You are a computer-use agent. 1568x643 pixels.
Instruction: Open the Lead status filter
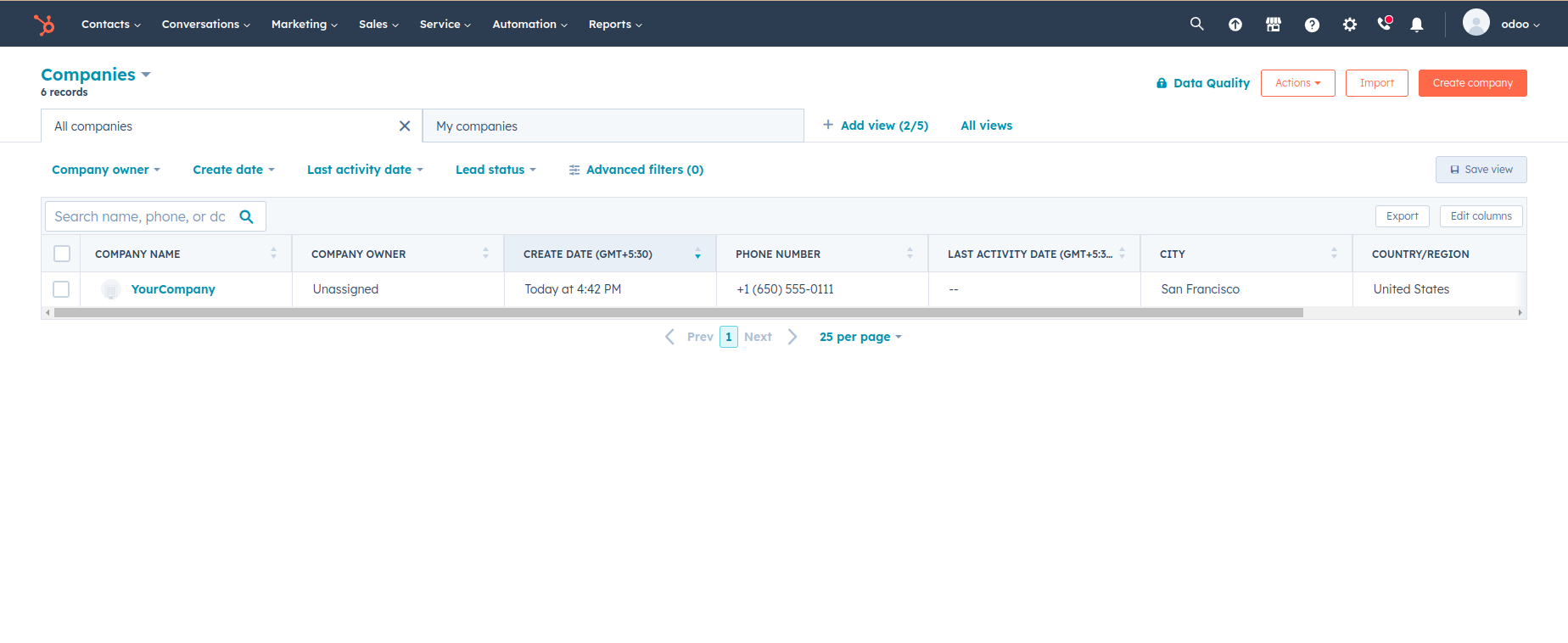click(496, 170)
